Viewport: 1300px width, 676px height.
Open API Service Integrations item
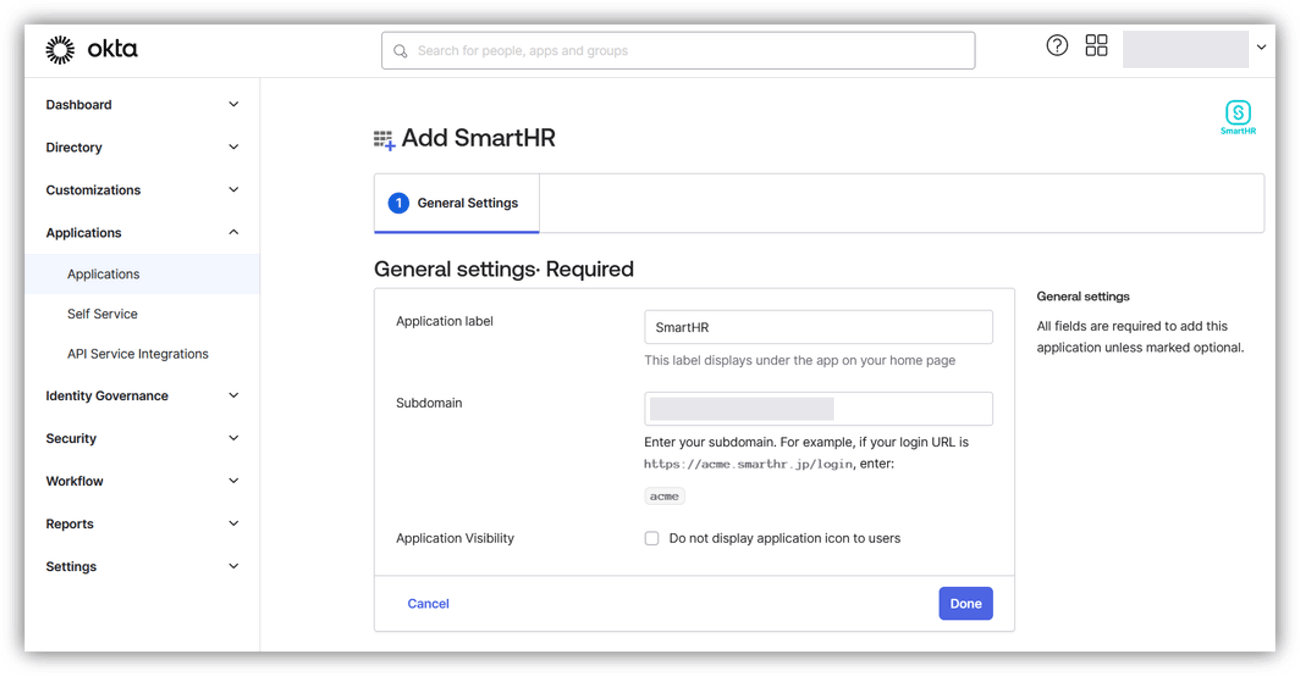[138, 354]
